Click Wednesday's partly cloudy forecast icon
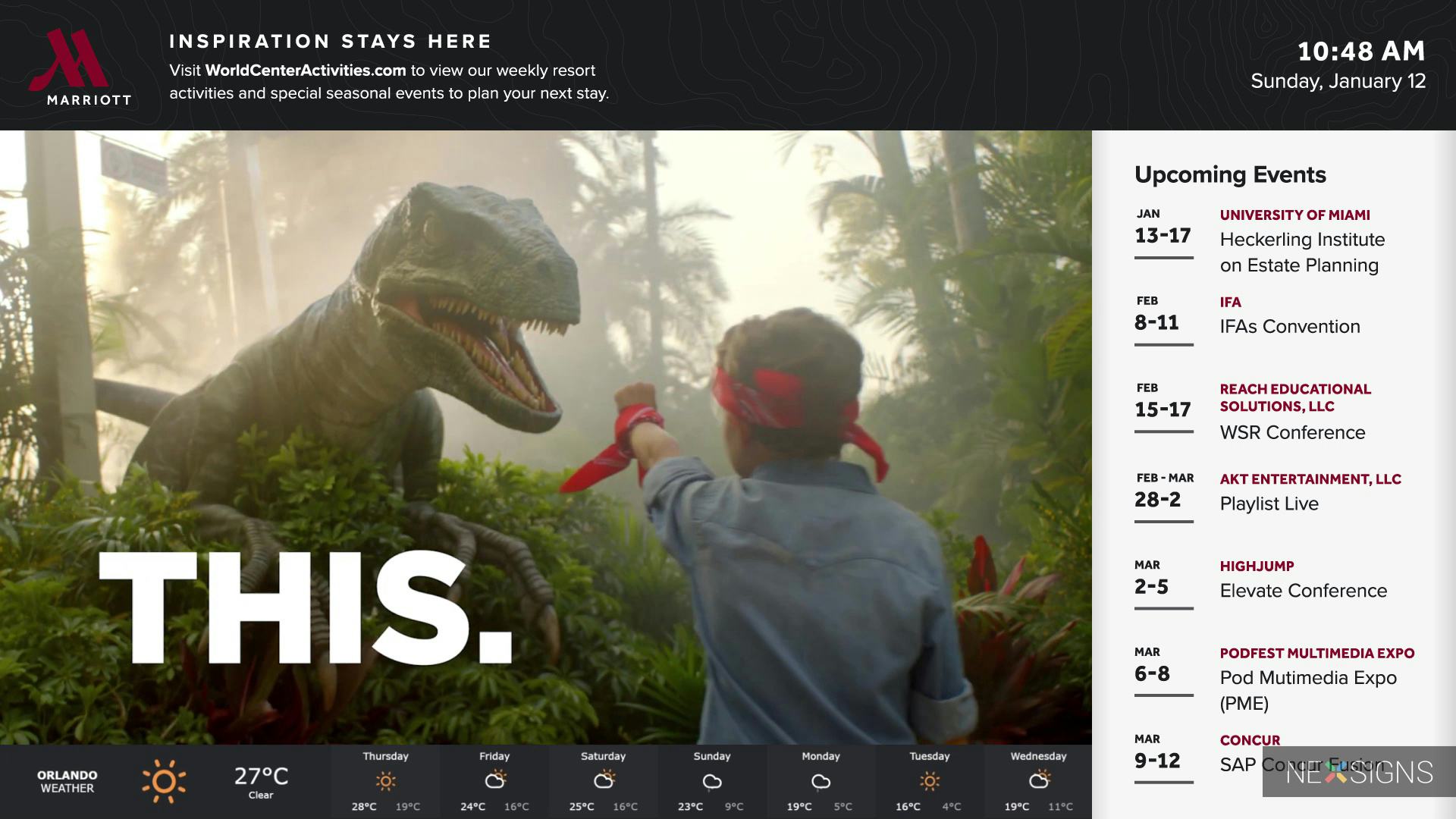 pyautogui.click(x=1038, y=780)
